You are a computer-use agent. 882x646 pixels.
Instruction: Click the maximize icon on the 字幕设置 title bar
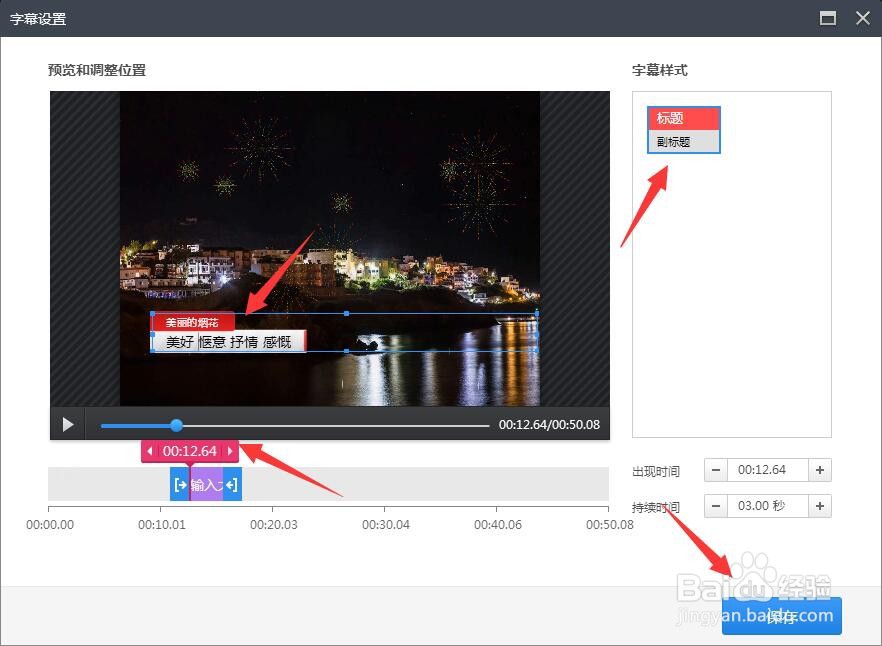click(827, 18)
